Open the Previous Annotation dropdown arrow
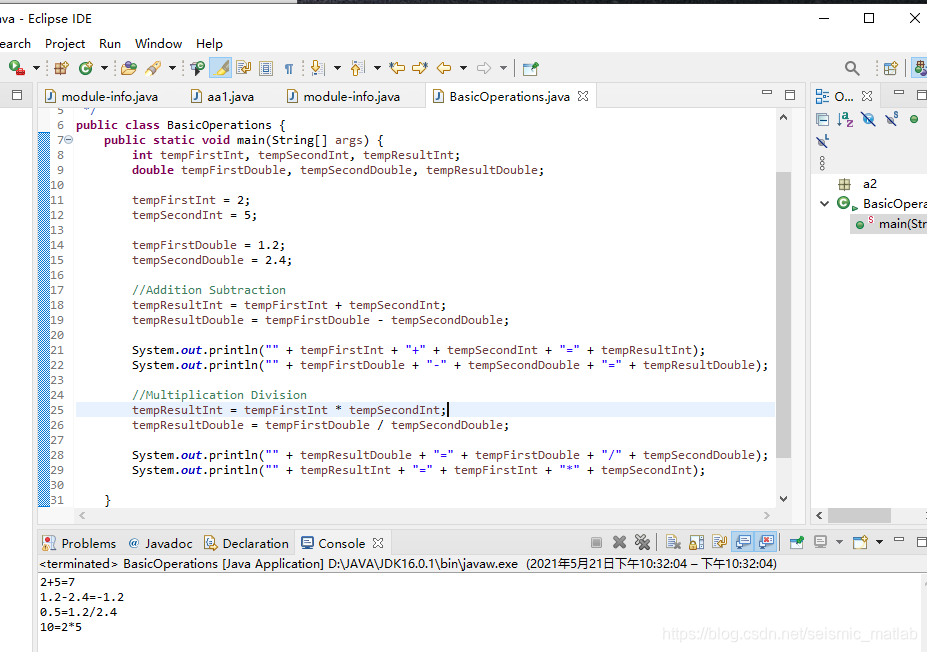This screenshot has height=652, width=927. tap(377, 68)
